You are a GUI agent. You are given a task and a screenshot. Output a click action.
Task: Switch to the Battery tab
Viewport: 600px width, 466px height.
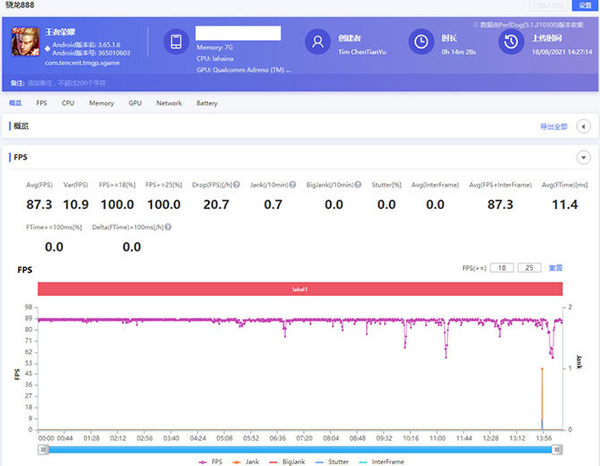click(x=207, y=103)
